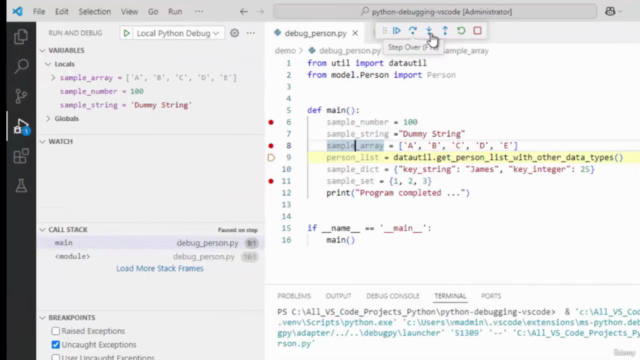640x360 pixels.
Task: Click Step Into in debug toolbar
Action: 429,31
